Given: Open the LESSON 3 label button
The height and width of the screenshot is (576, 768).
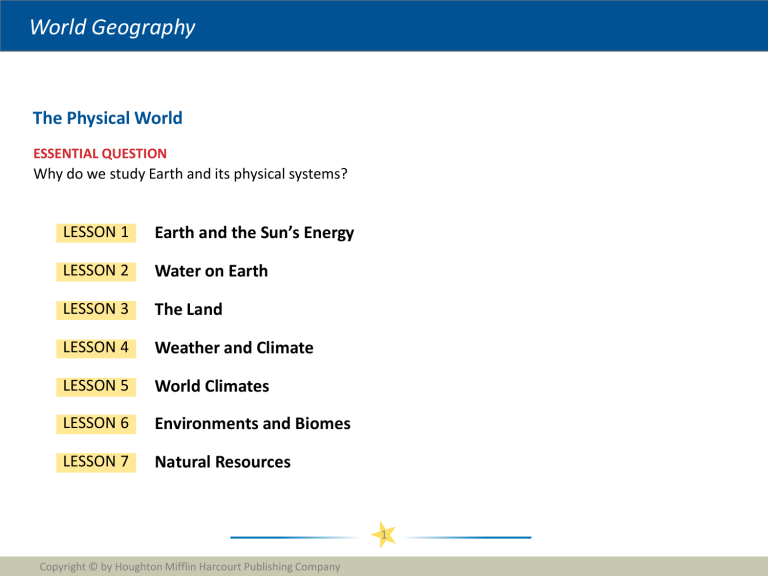Looking at the screenshot, I should coord(96,310).
